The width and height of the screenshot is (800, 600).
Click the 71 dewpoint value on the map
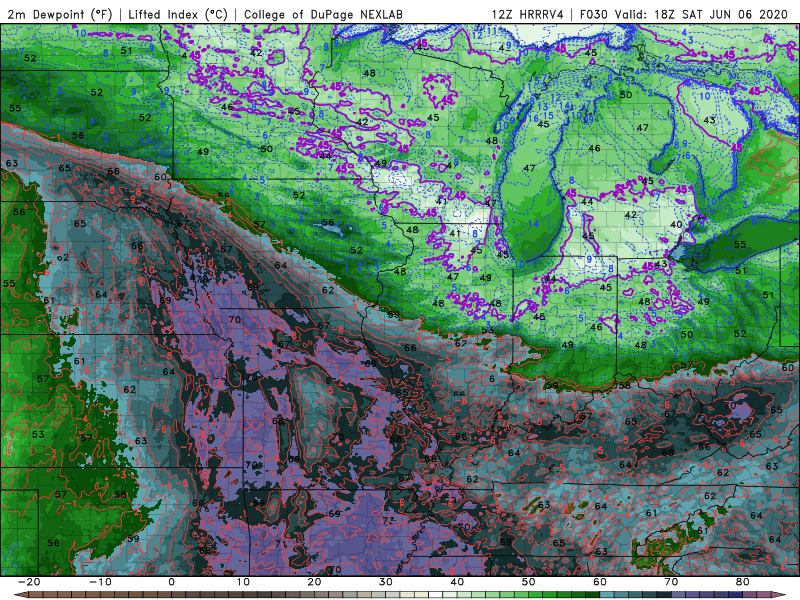(281, 544)
